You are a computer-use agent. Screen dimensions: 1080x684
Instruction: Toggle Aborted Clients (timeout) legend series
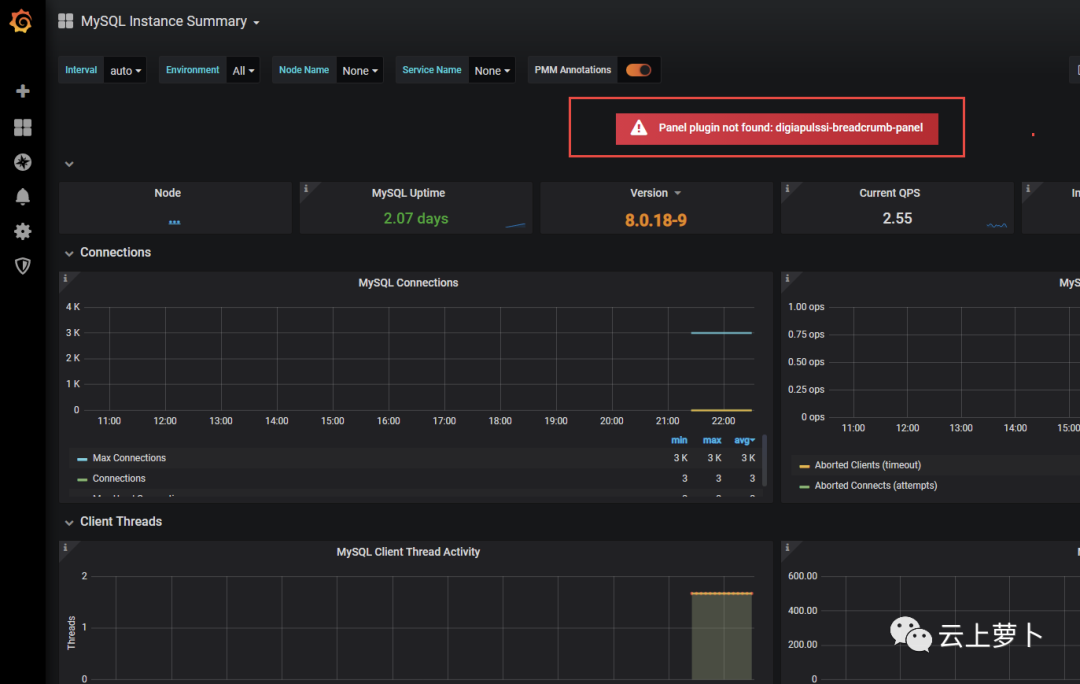[x=867, y=465]
